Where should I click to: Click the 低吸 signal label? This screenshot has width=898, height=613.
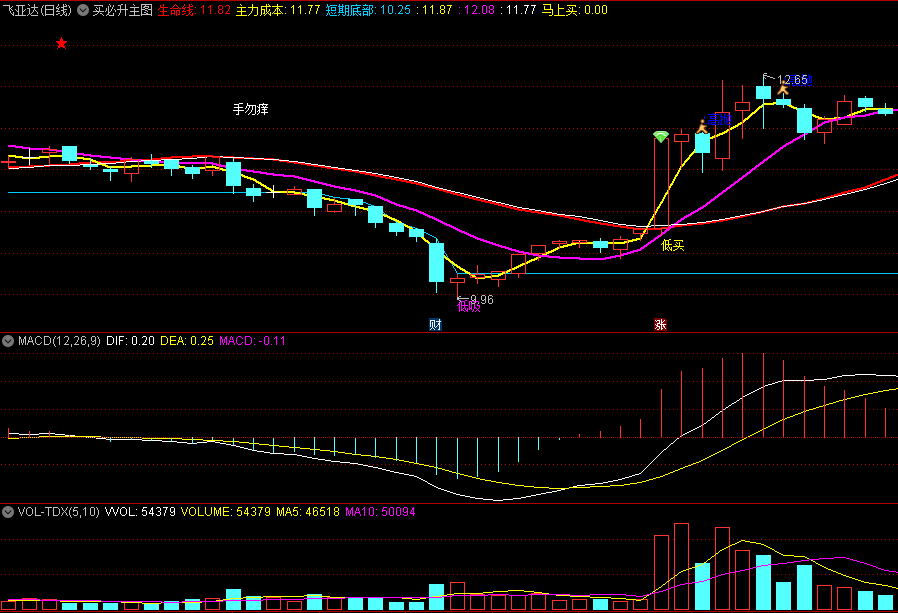tap(468, 306)
